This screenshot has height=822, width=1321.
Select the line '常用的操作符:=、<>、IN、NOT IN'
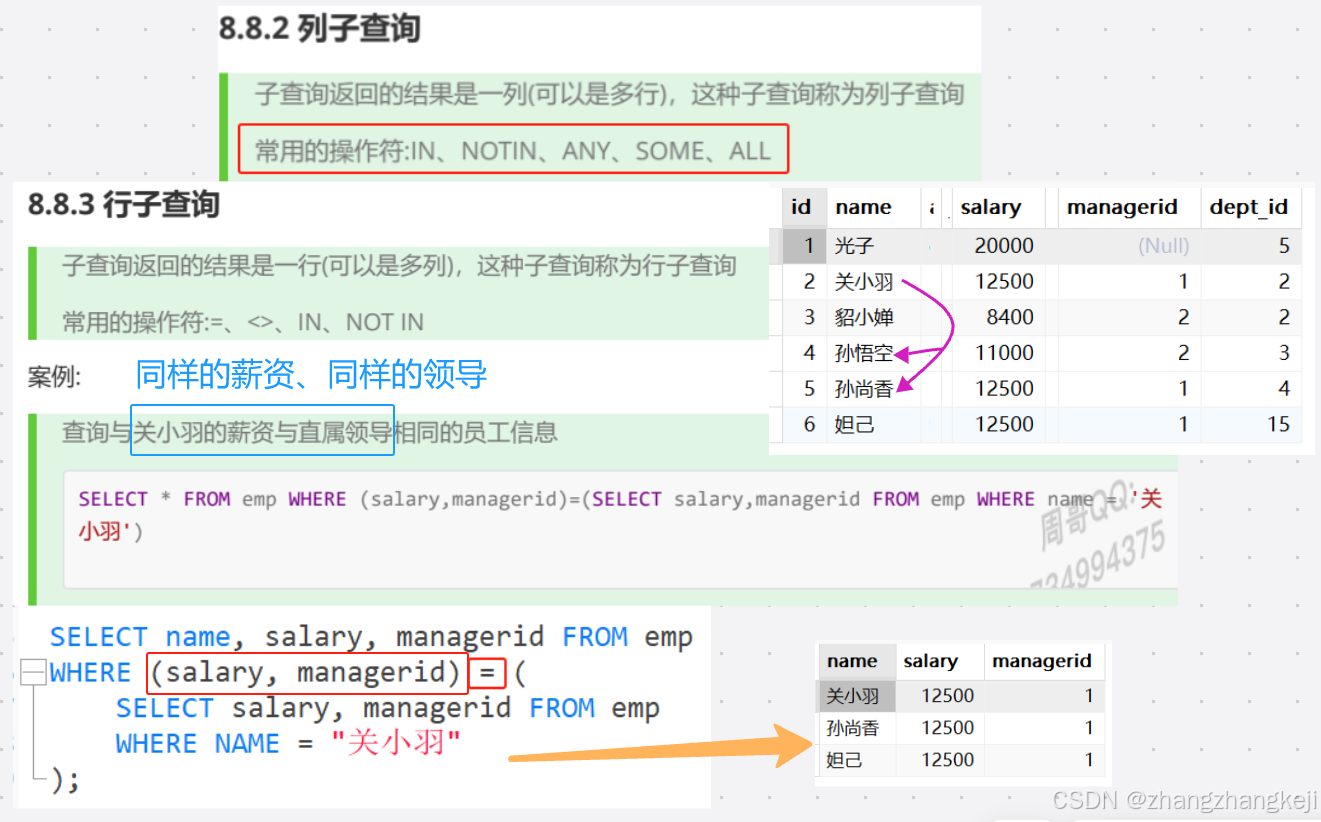point(243,323)
